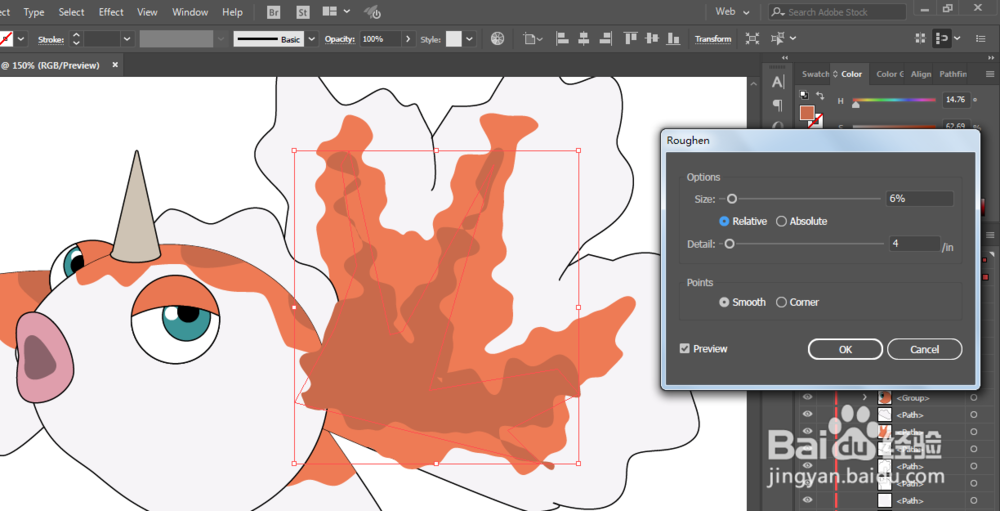Screen dimensions: 1000x511
Task: Open the Web workspace dropdown
Action: (x=732, y=11)
